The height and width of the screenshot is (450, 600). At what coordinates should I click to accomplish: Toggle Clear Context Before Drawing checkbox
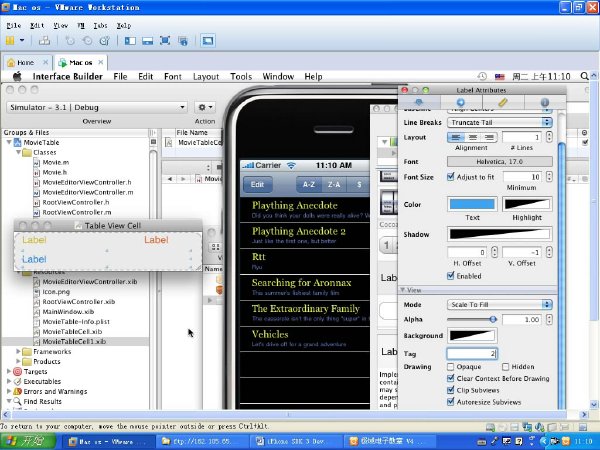click(x=450, y=378)
